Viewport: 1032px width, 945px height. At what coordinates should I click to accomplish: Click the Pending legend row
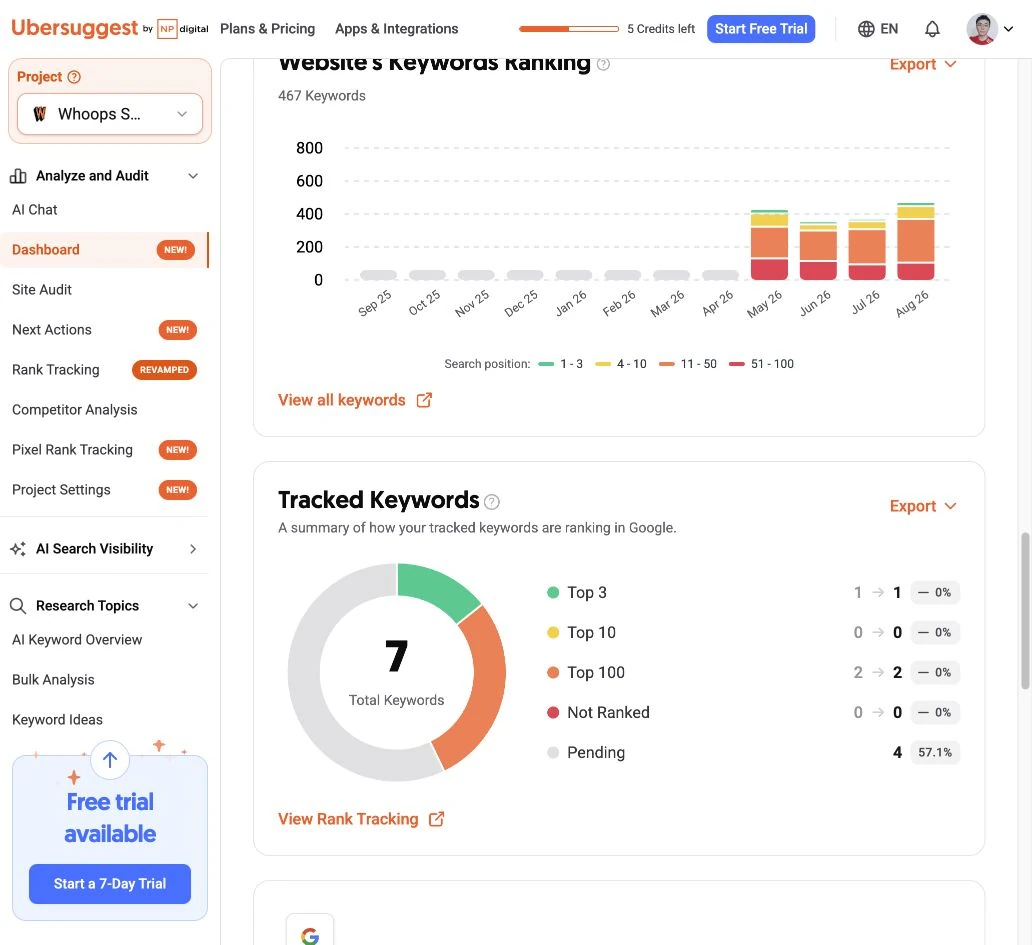coord(753,753)
